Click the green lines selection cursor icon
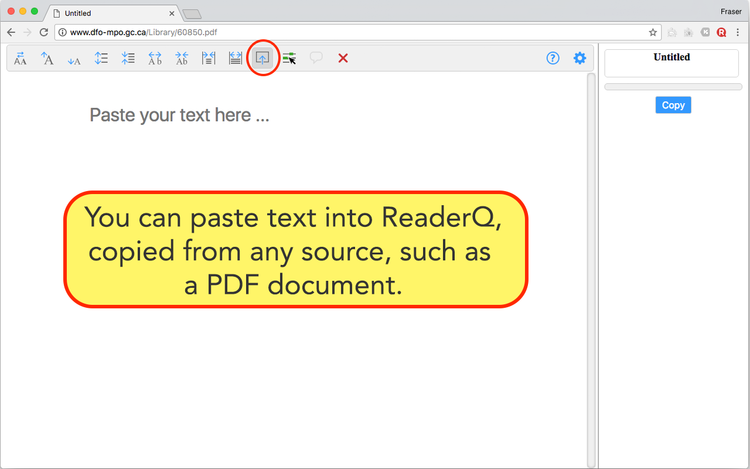The width and height of the screenshot is (750, 469). click(289, 58)
